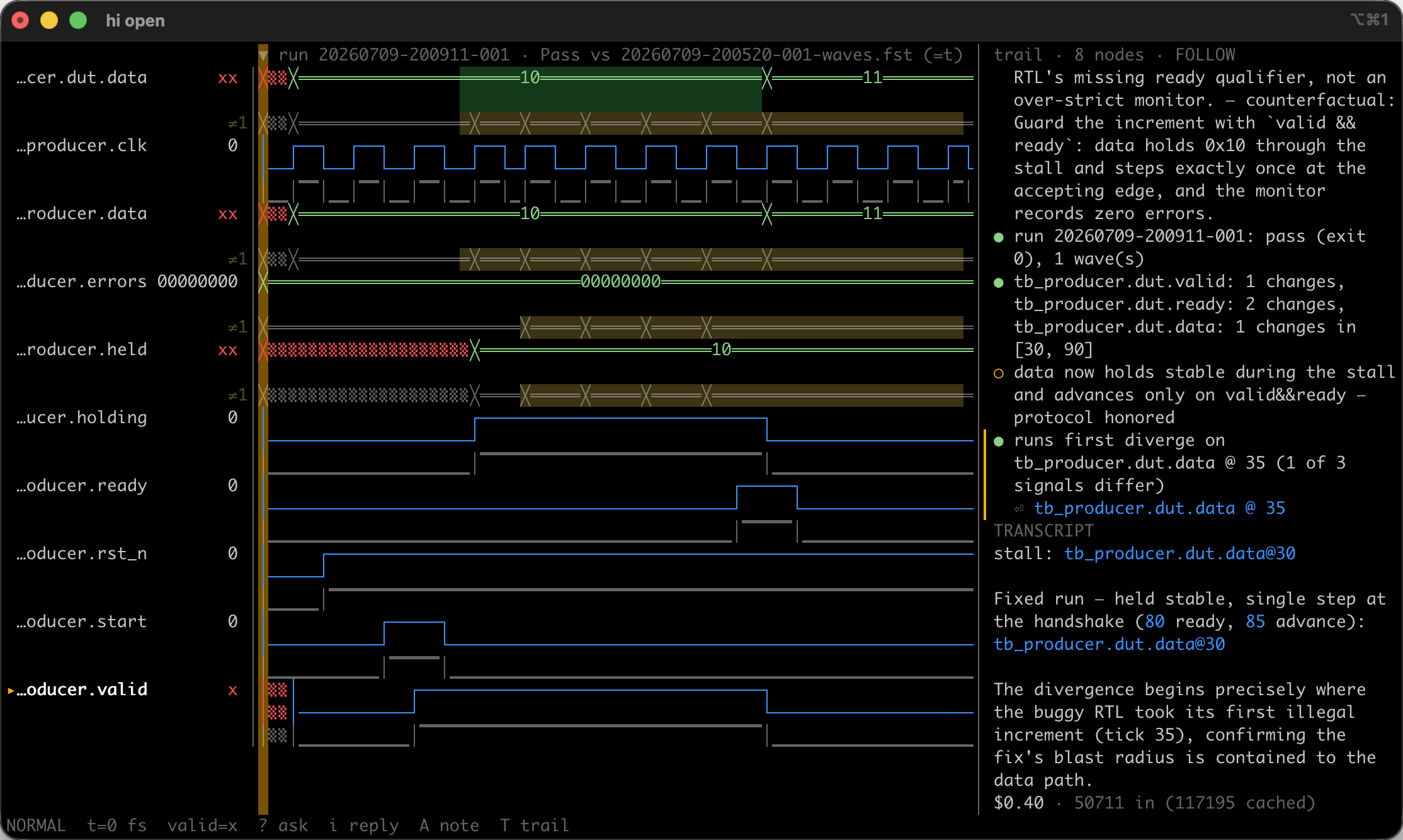Click value 00000000 on errors waveform
1403x840 pixels.
(x=620, y=282)
